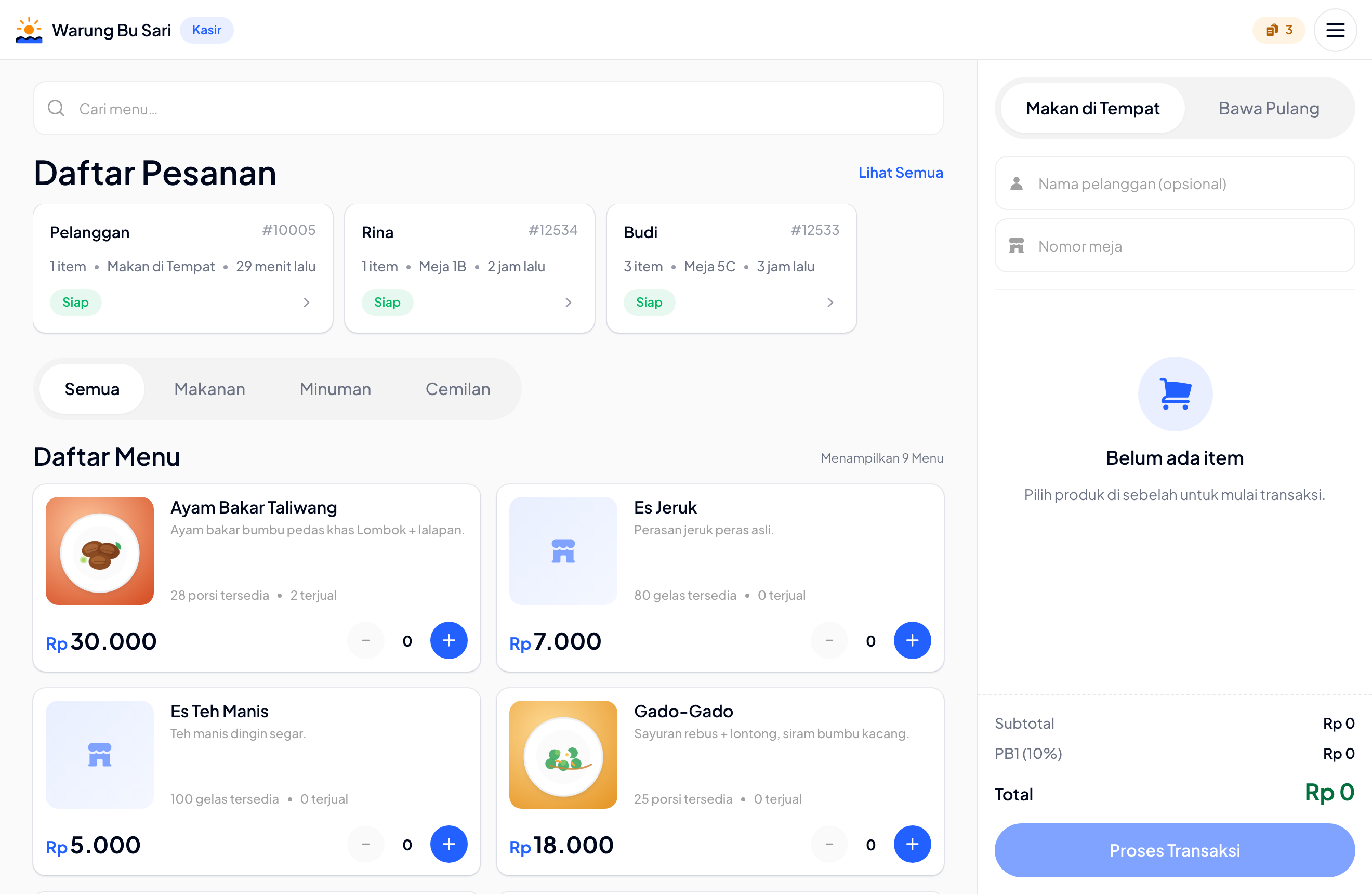The image size is (1372, 894).
Task: Increase Gado-Gado quantity with plus
Action: point(912,845)
